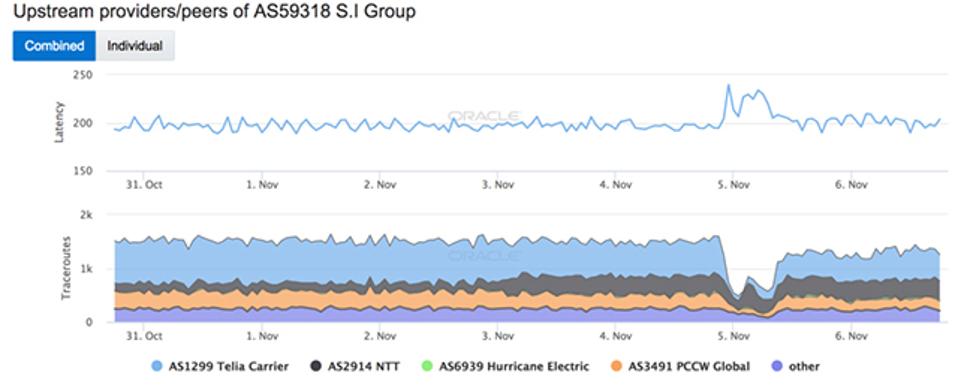Screen dimensions: 958x391
Task: Toggle the 'other' legend label
Action: pos(804,367)
